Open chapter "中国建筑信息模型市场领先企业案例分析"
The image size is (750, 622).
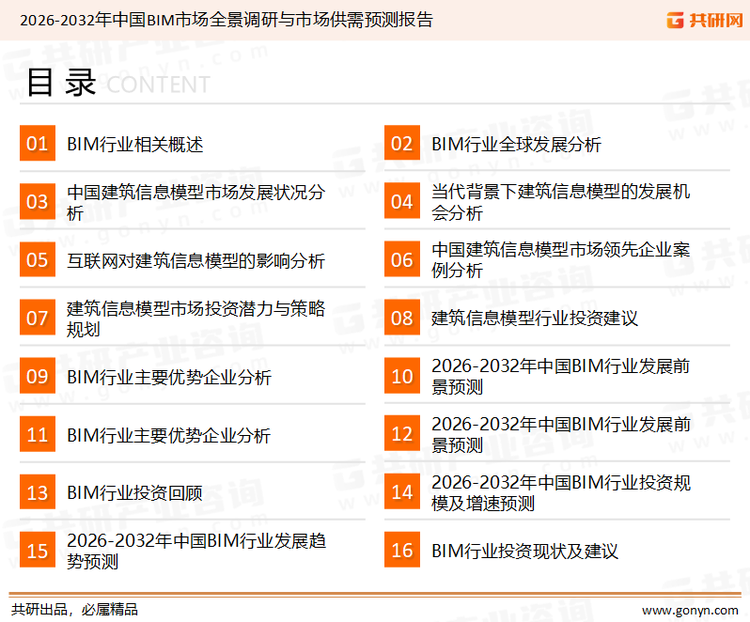tap(561, 260)
